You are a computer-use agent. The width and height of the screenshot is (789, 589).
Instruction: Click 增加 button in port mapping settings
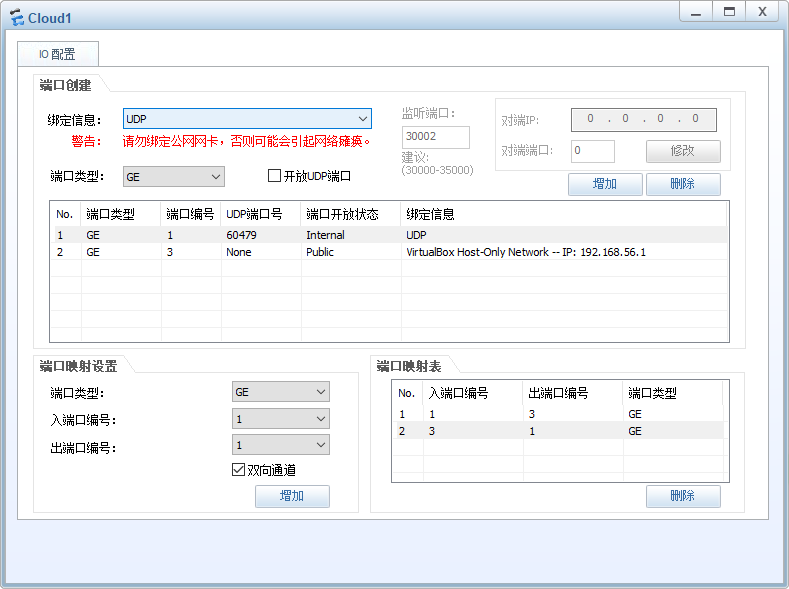coord(292,496)
